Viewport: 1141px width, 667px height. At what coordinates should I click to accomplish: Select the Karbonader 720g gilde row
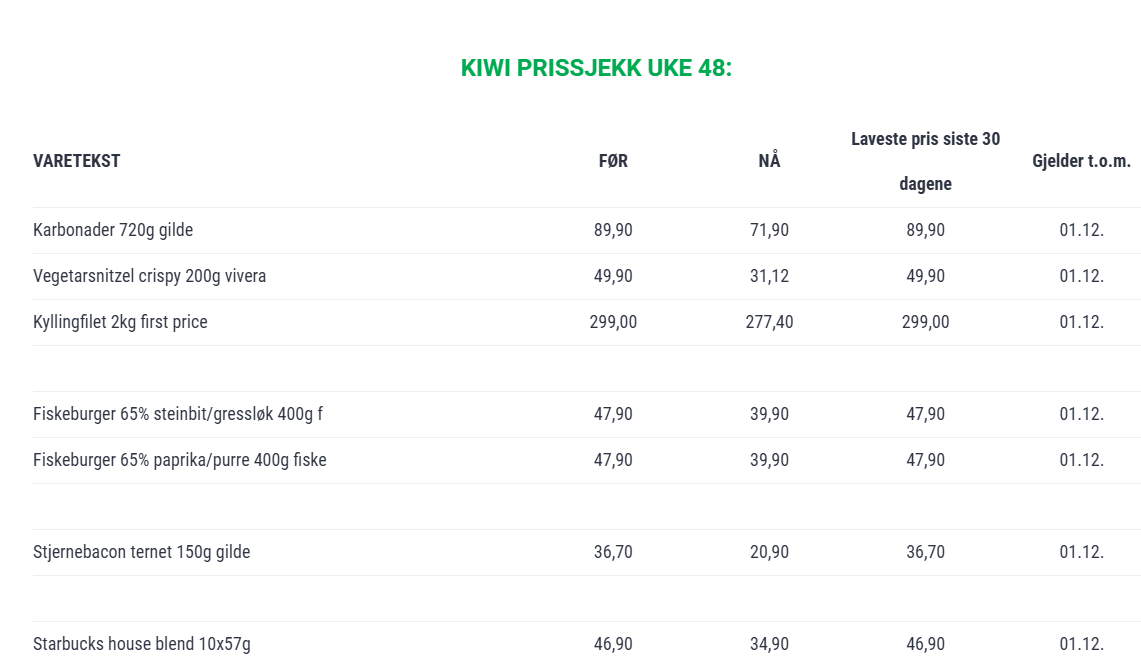pyautogui.click(x=587, y=230)
